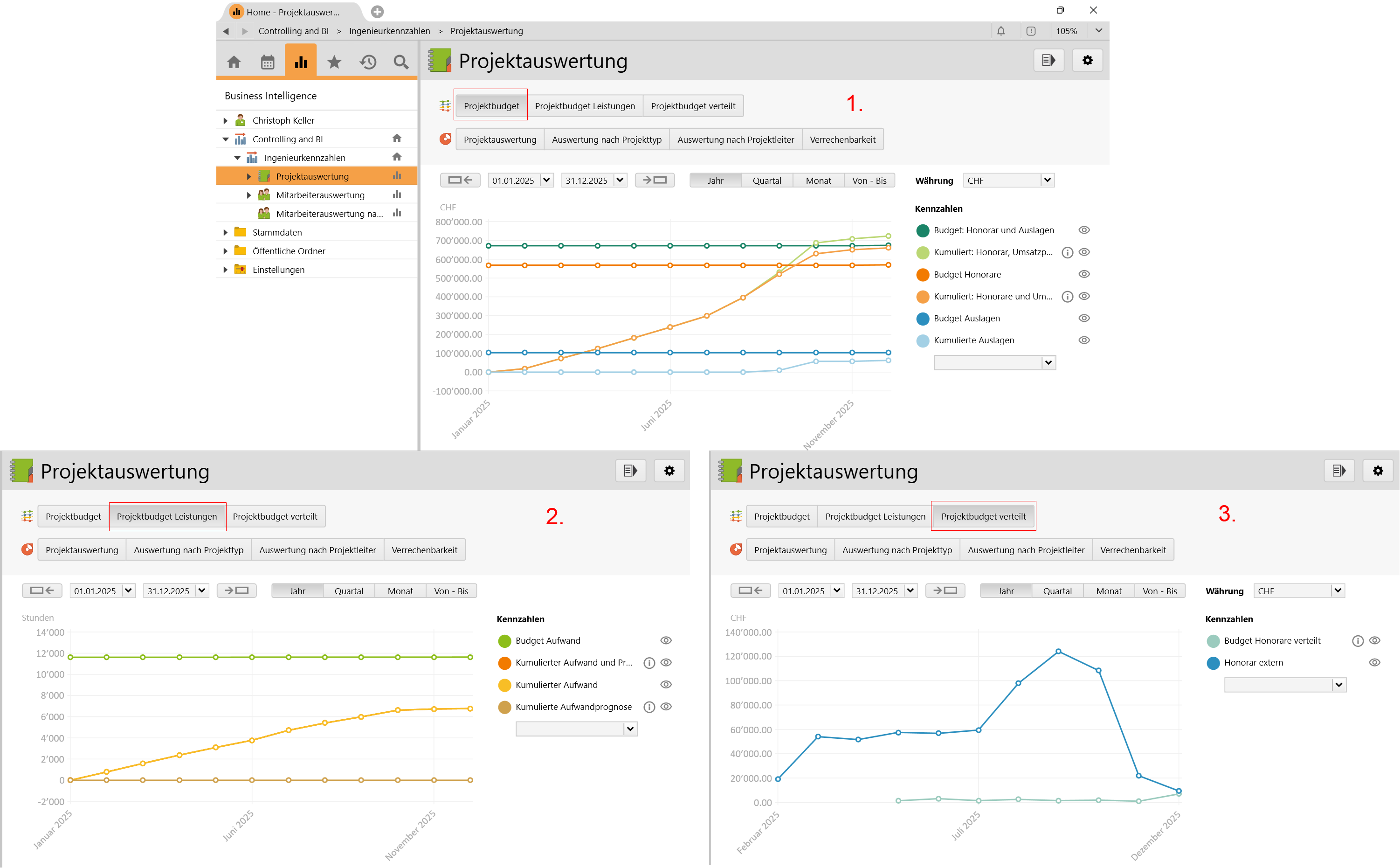Click the search magnifier icon
The height and width of the screenshot is (868, 1400).
pos(401,62)
